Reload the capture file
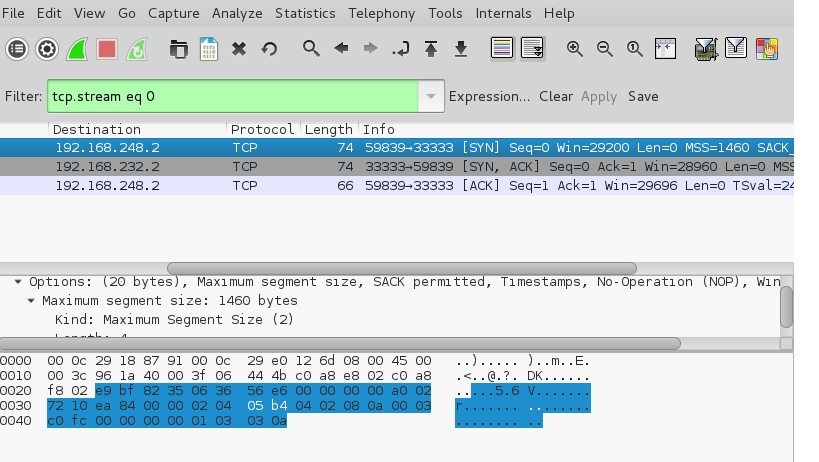Screen dimensions: 819x462 coord(269,48)
